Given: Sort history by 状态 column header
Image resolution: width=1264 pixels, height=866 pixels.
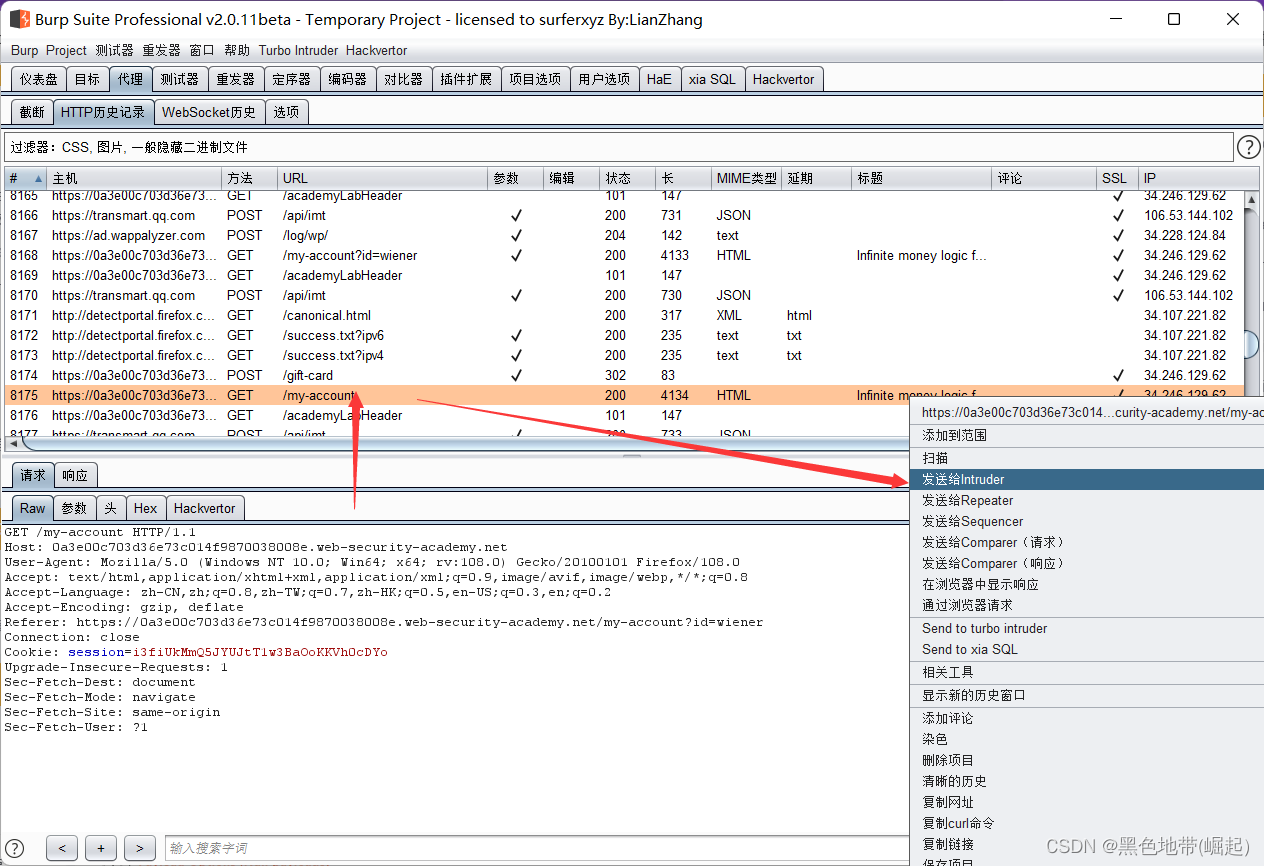Looking at the screenshot, I should pyautogui.click(x=628, y=178).
